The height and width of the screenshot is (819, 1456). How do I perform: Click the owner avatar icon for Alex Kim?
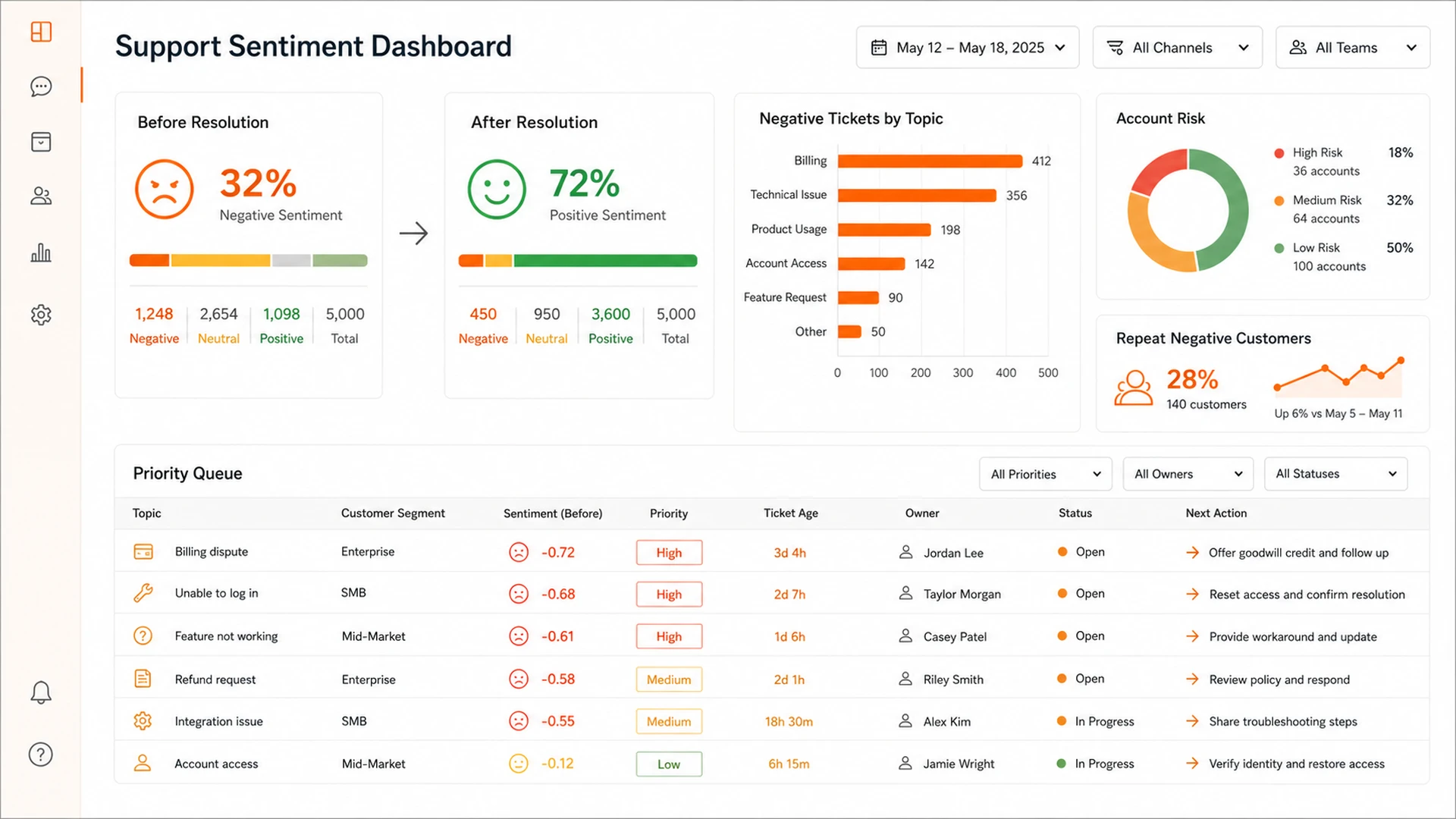[905, 721]
